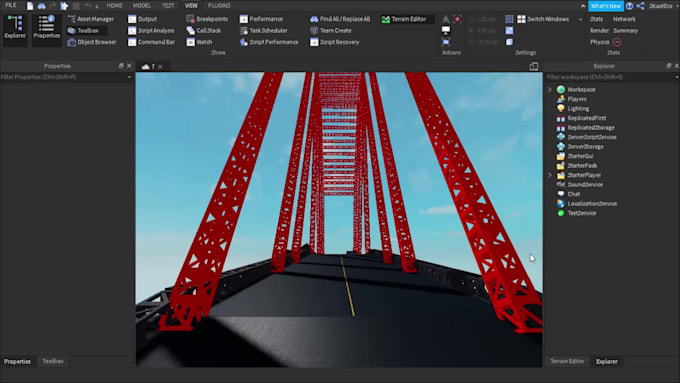
Task: Open the Watch window
Action: click(199, 42)
